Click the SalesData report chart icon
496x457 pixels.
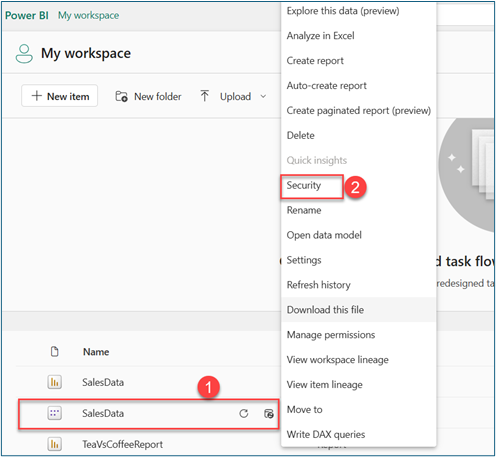point(54,382)
